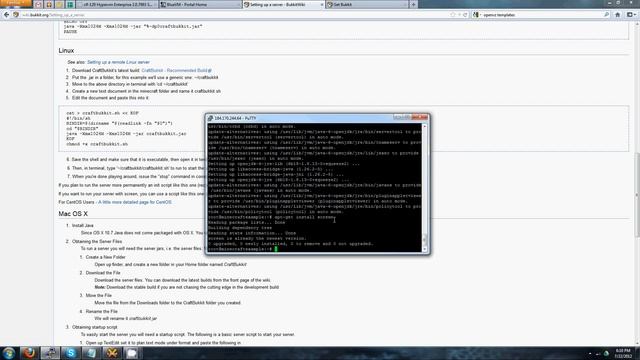Image resolution: width=640 pixels, height=360 pixels.
Task: Open the second pinned tab
Action: (x=49, y=4)
